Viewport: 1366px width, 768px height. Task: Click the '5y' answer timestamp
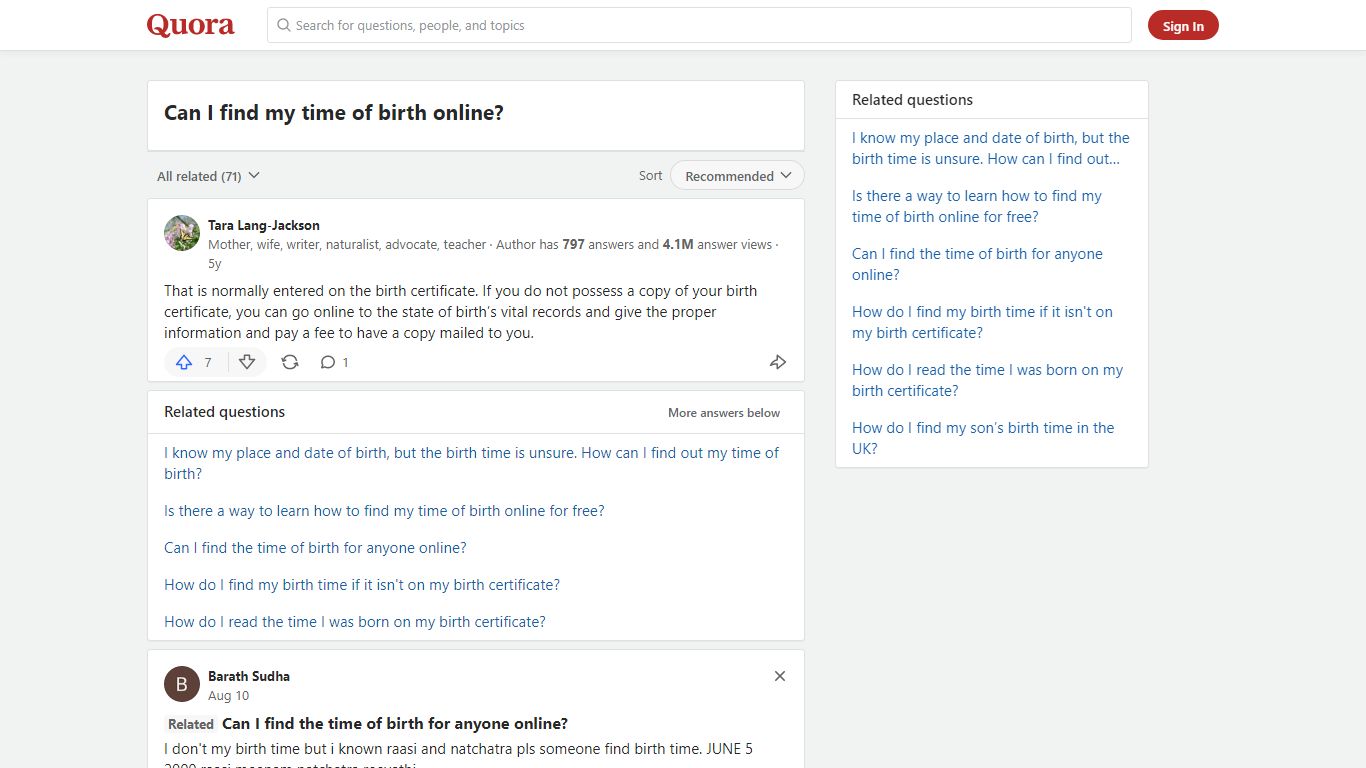click(215, 264)
